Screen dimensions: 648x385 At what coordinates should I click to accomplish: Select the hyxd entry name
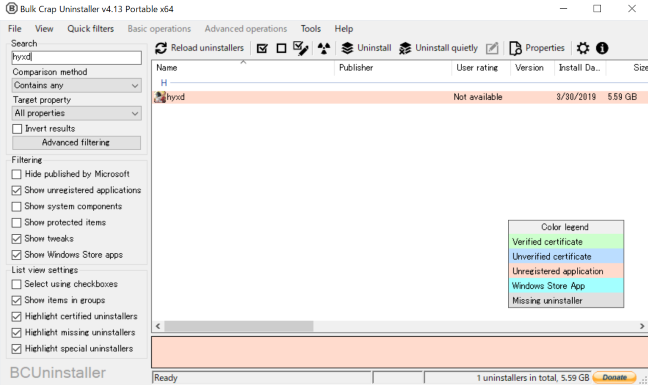coord(176,97)
